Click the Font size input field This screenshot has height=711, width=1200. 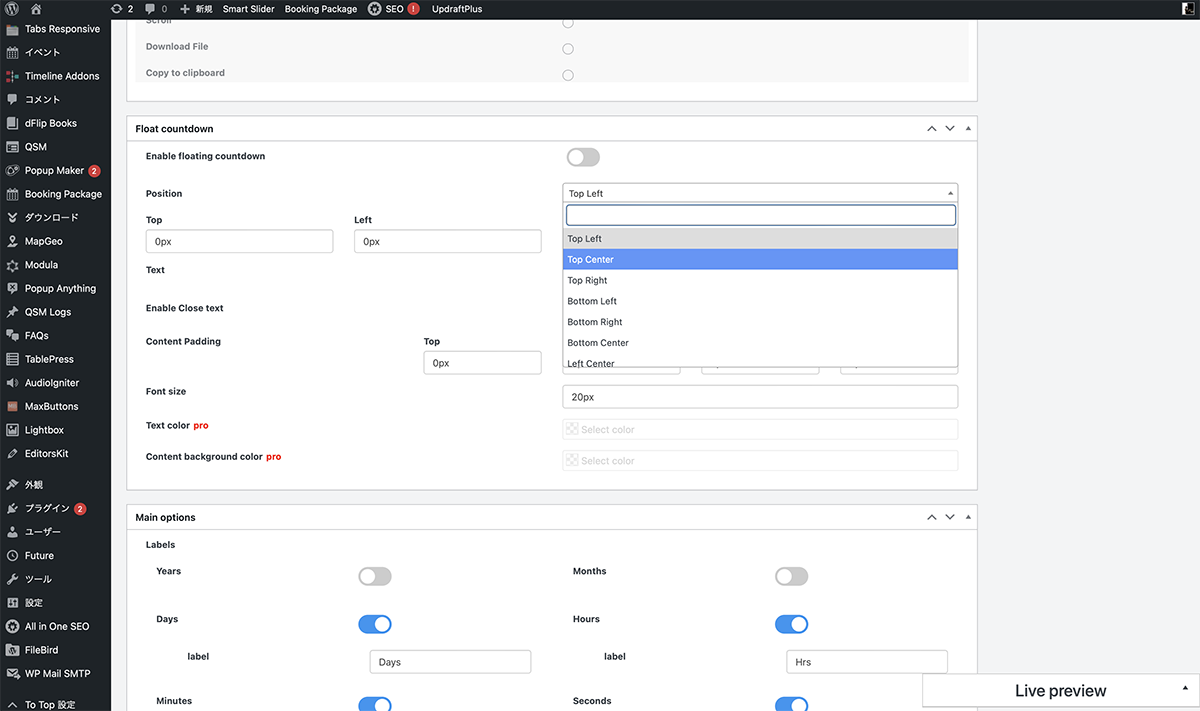tap(760, 397)
